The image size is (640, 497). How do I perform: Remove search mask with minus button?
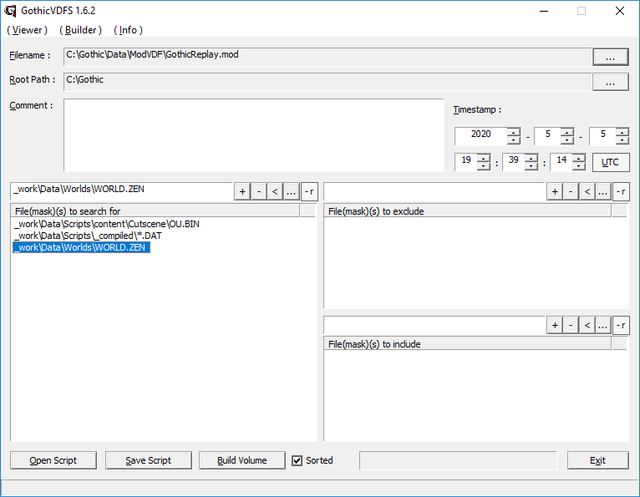(259, 191)
